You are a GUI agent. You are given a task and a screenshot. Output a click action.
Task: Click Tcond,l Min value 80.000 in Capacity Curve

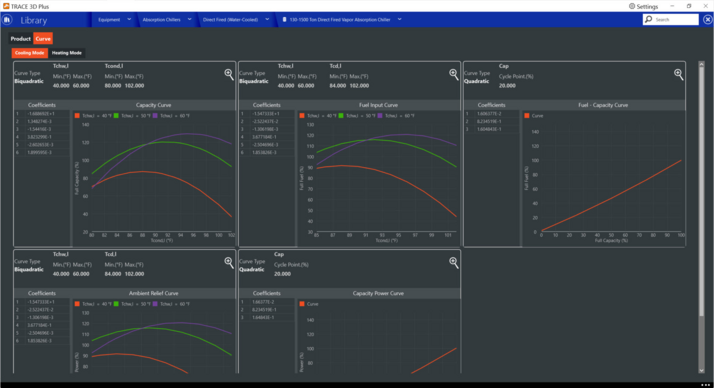pyautogui.click(x=113, y=86)
